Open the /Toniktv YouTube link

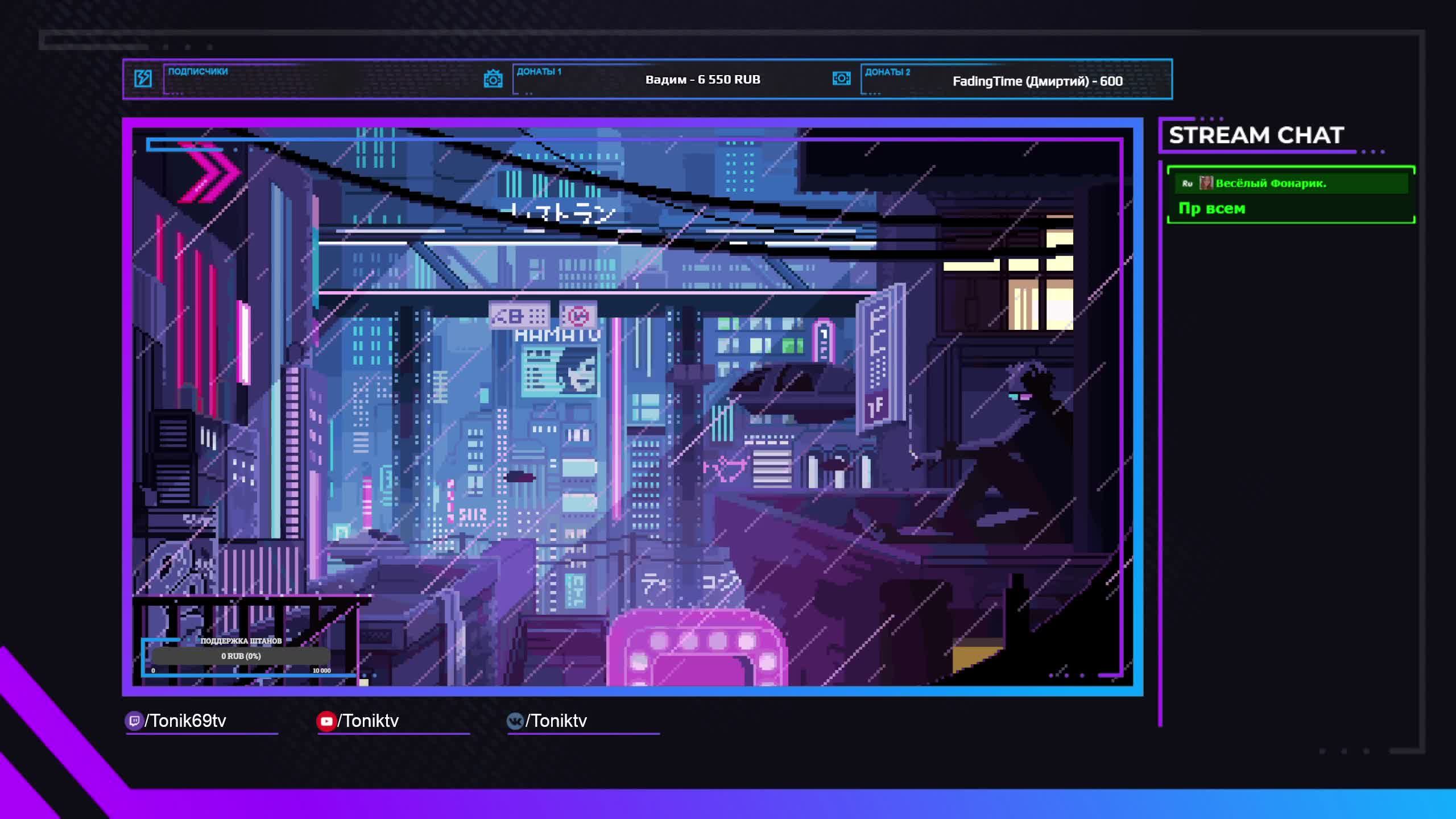(368, 721)
